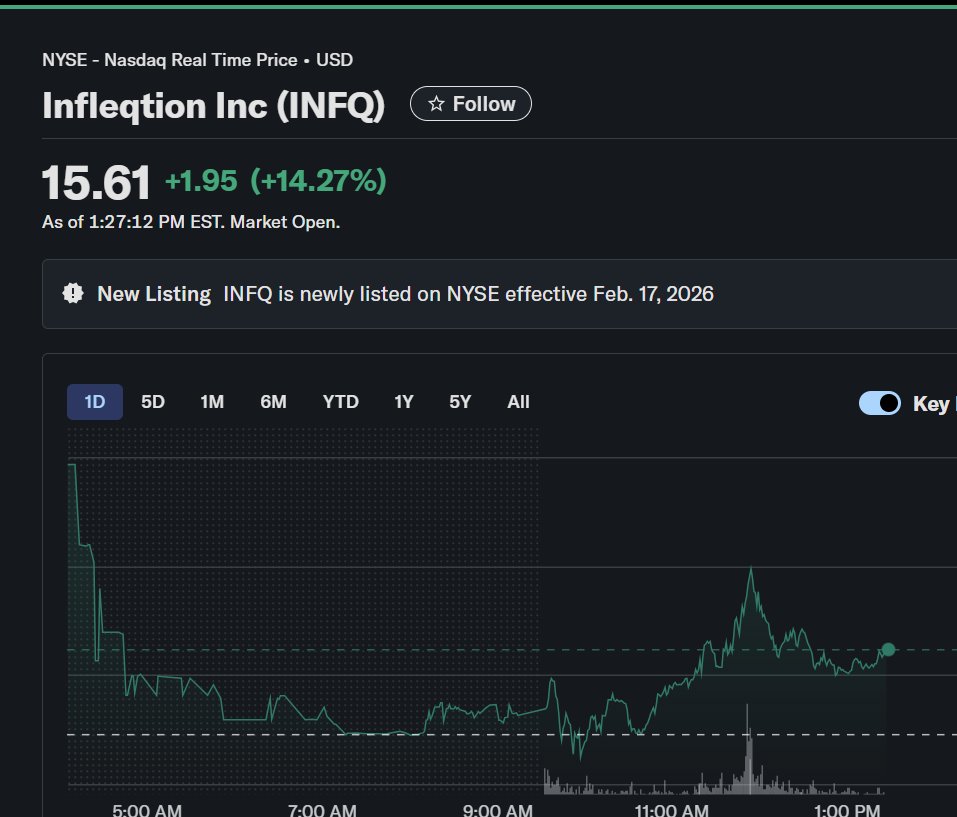Toggle the Key events switch
Screen dimensions: 957x817
(879, 403)
